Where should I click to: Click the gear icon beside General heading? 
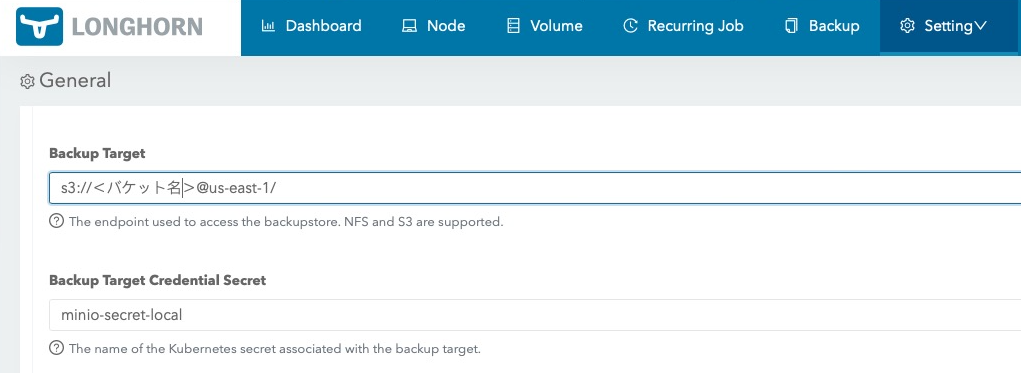point(27,81)
